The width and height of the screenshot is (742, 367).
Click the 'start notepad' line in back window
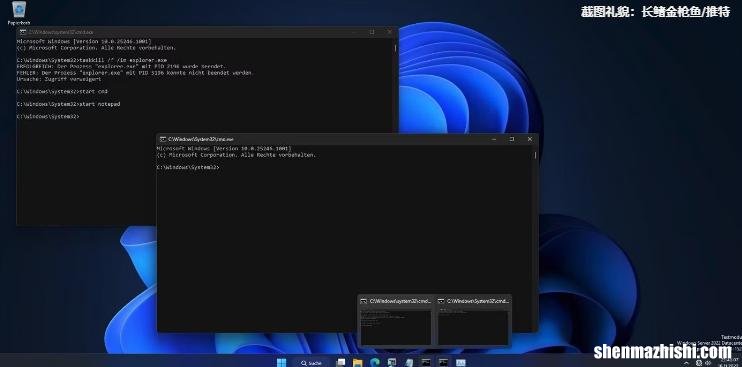(68, 104)
